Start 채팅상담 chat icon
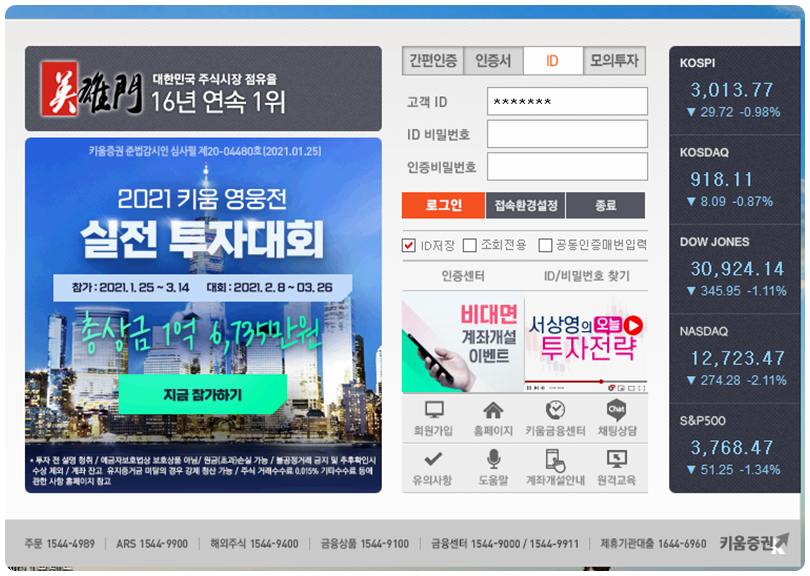The image size is (810, 576). pyautogui.click(x=617, y=410)
